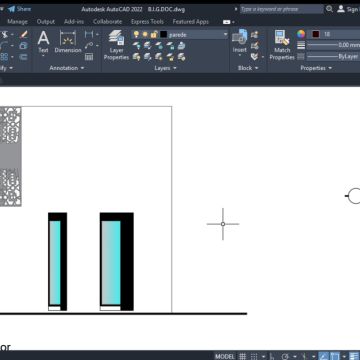The height and width of the screenshot is (360, 360).
Task: Activate the Match Properties tool
Action: coord(282,45)
